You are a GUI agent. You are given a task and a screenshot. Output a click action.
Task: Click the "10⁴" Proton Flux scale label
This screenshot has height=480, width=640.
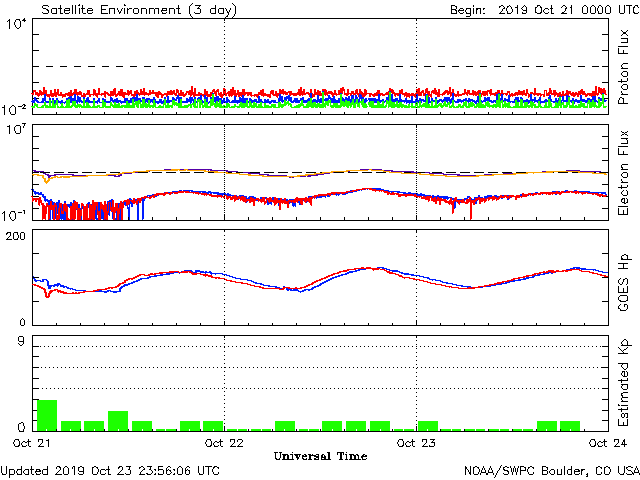16,24
